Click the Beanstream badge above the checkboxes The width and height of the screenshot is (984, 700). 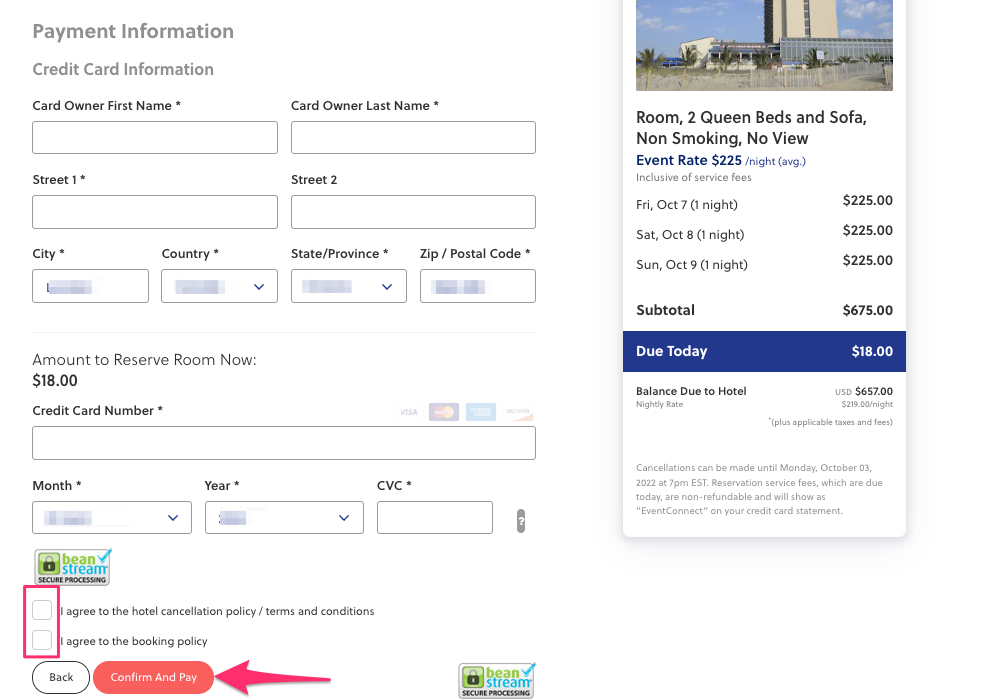[73, 567]
